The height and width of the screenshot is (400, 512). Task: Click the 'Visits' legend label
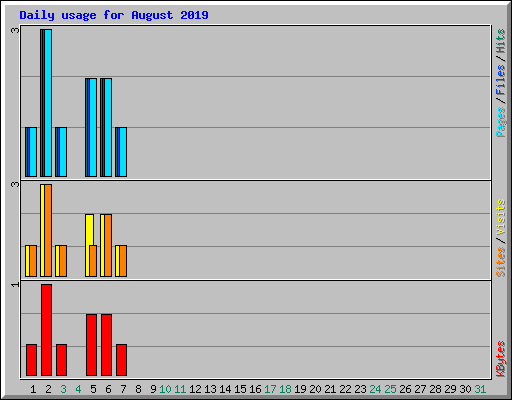(501, 217)
